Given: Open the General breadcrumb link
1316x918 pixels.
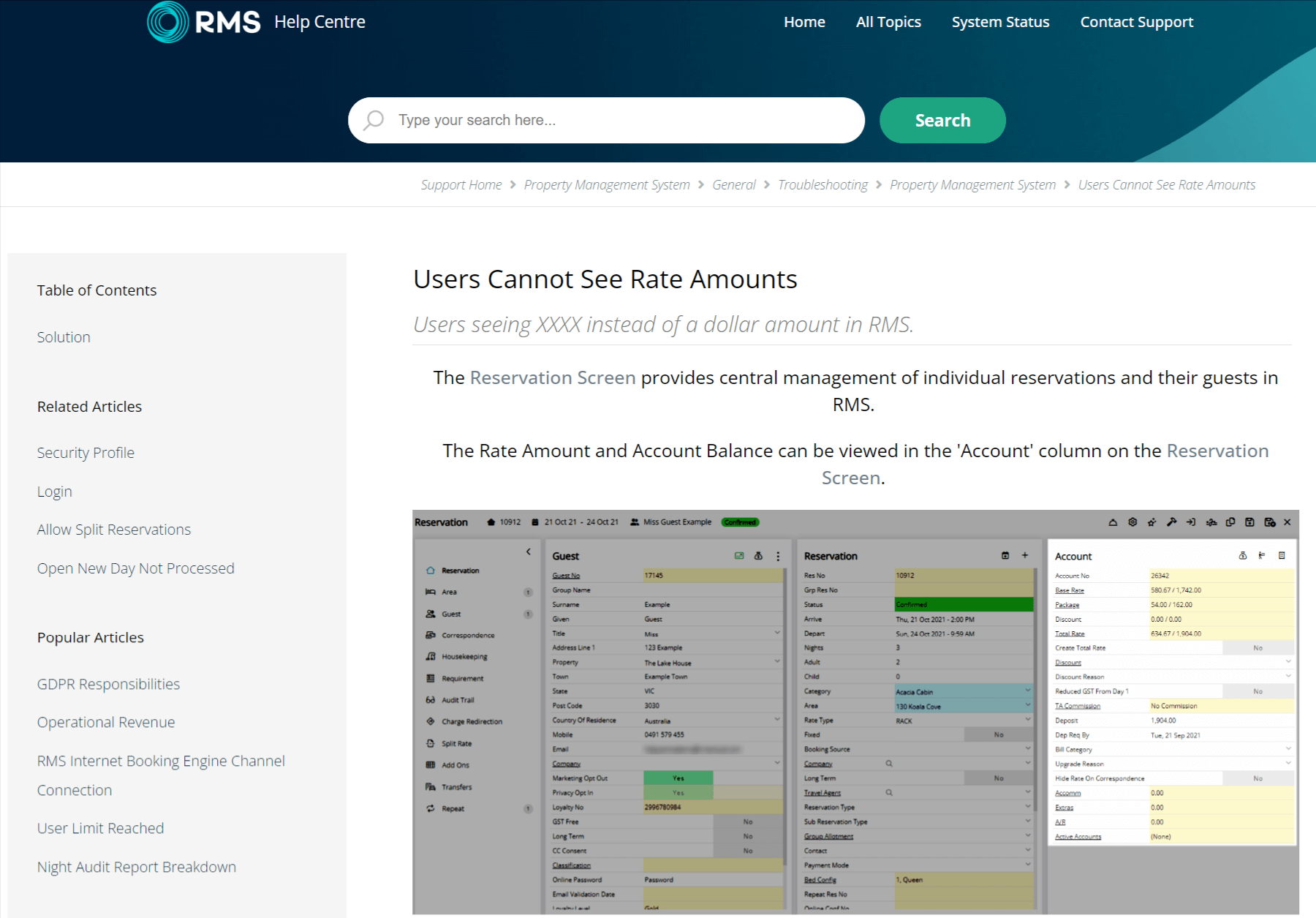Looking at the screenshot, I should tap(734, 185).
